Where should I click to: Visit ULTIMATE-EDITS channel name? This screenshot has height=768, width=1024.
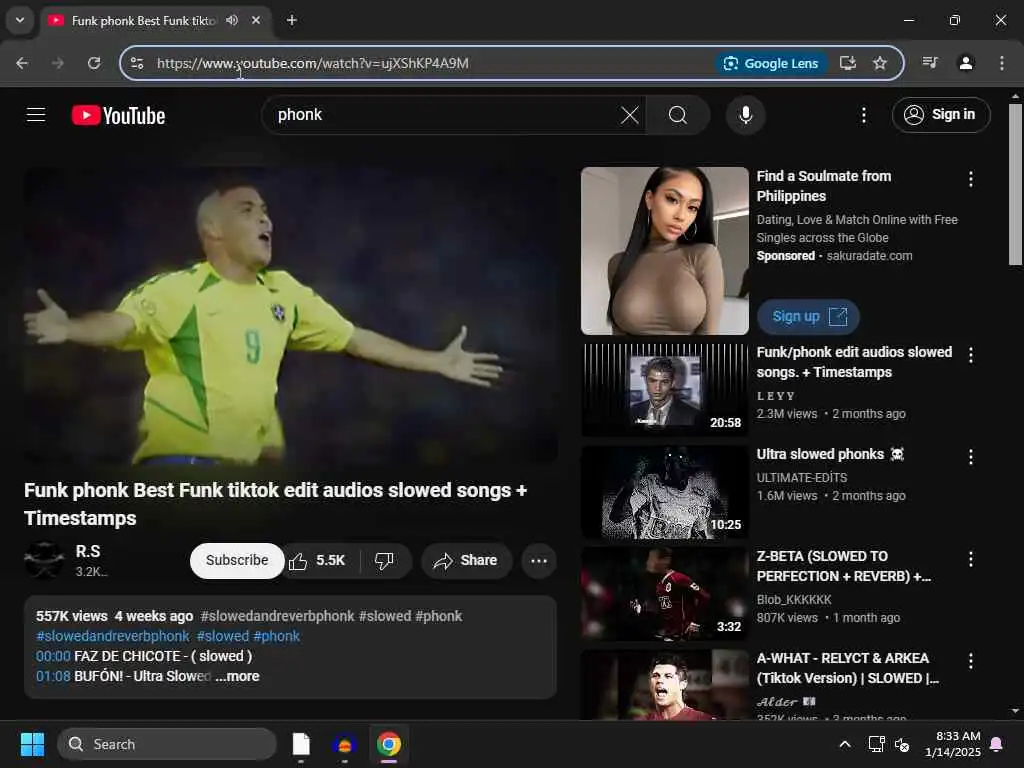[x=802, y=478]
